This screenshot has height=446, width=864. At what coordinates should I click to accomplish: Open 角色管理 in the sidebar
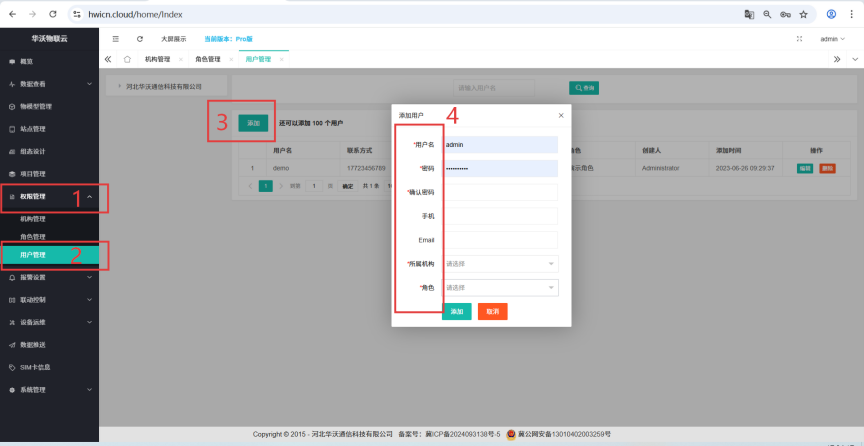point(33,237)
